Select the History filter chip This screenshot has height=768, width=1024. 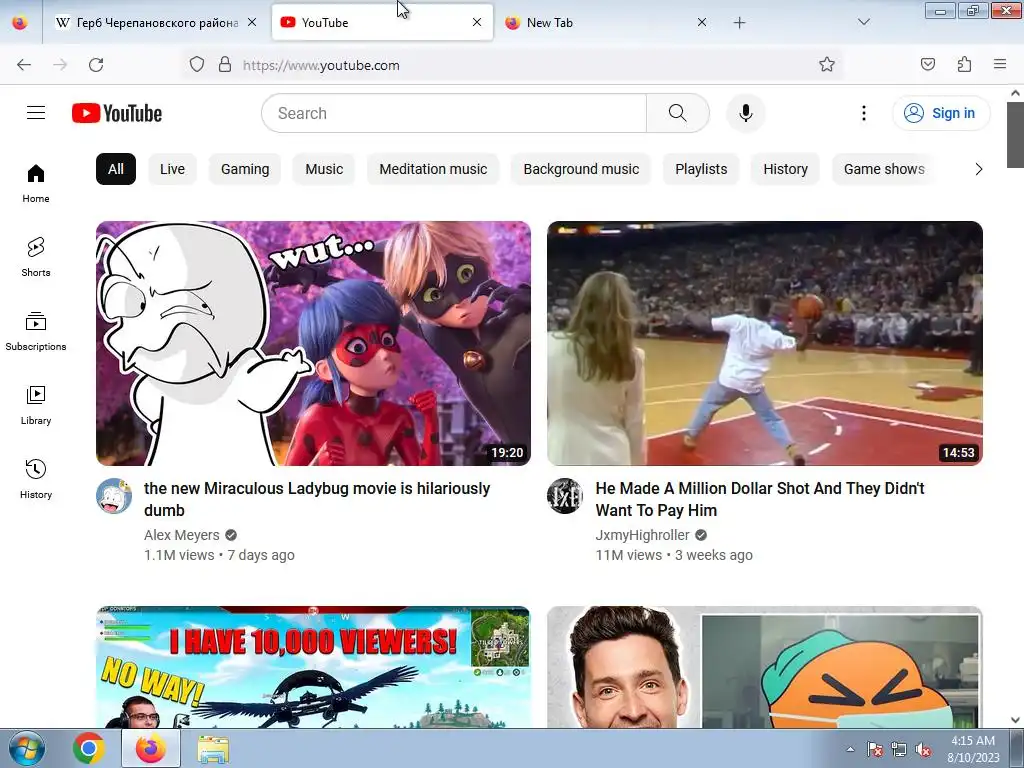click(785, 169)
